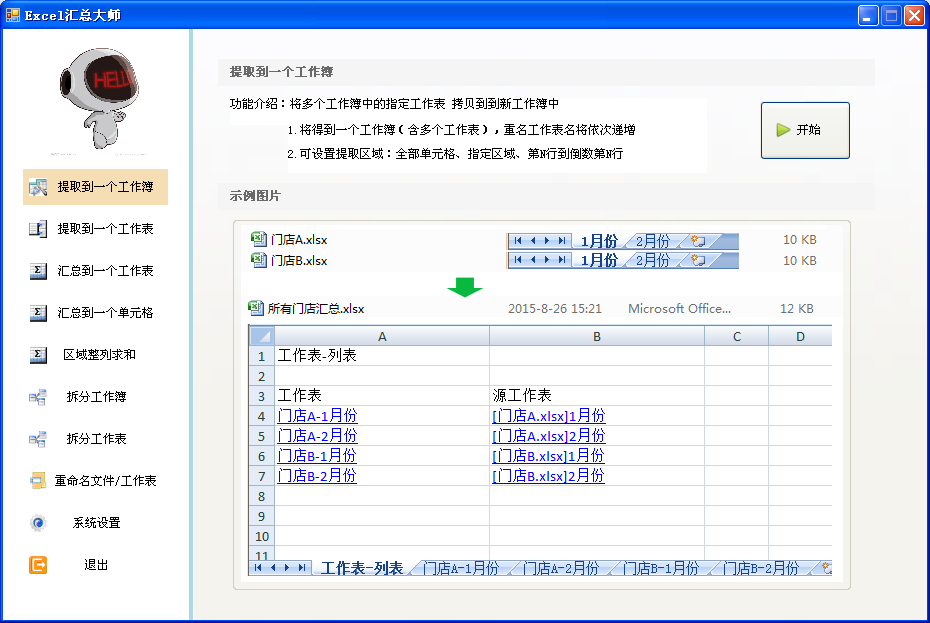
Task: Open the [门店B.xlsx]2月份 source link
Action: (x=548, y=476)
